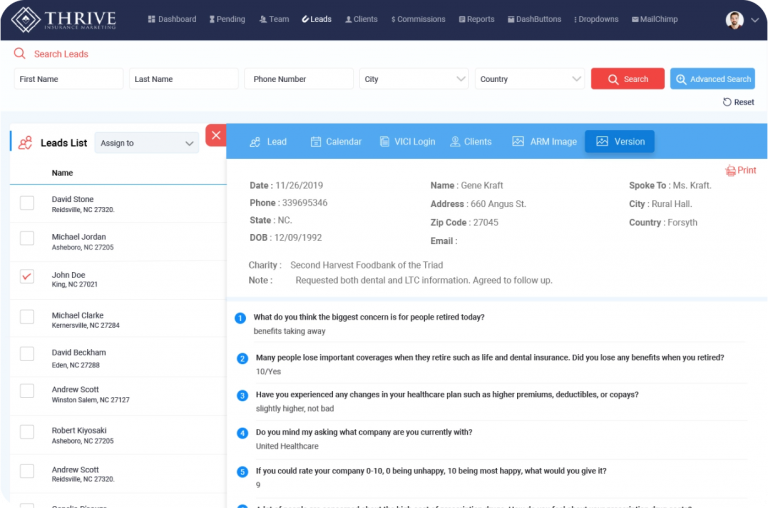Click the question number 3 badge
The height and width of the screenshot is (508, 768).
coord(242,395)
